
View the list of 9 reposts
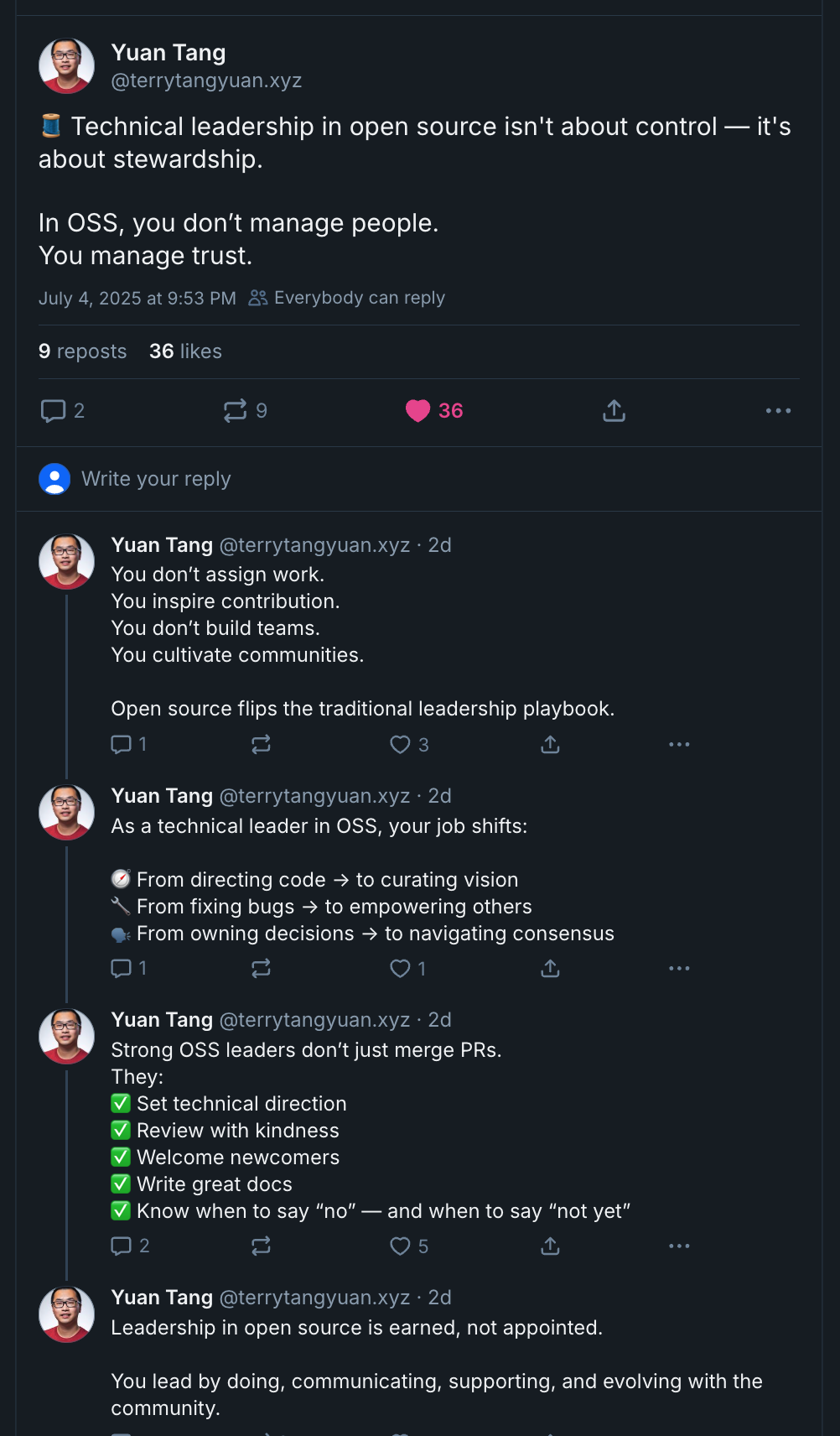point(82,351)
